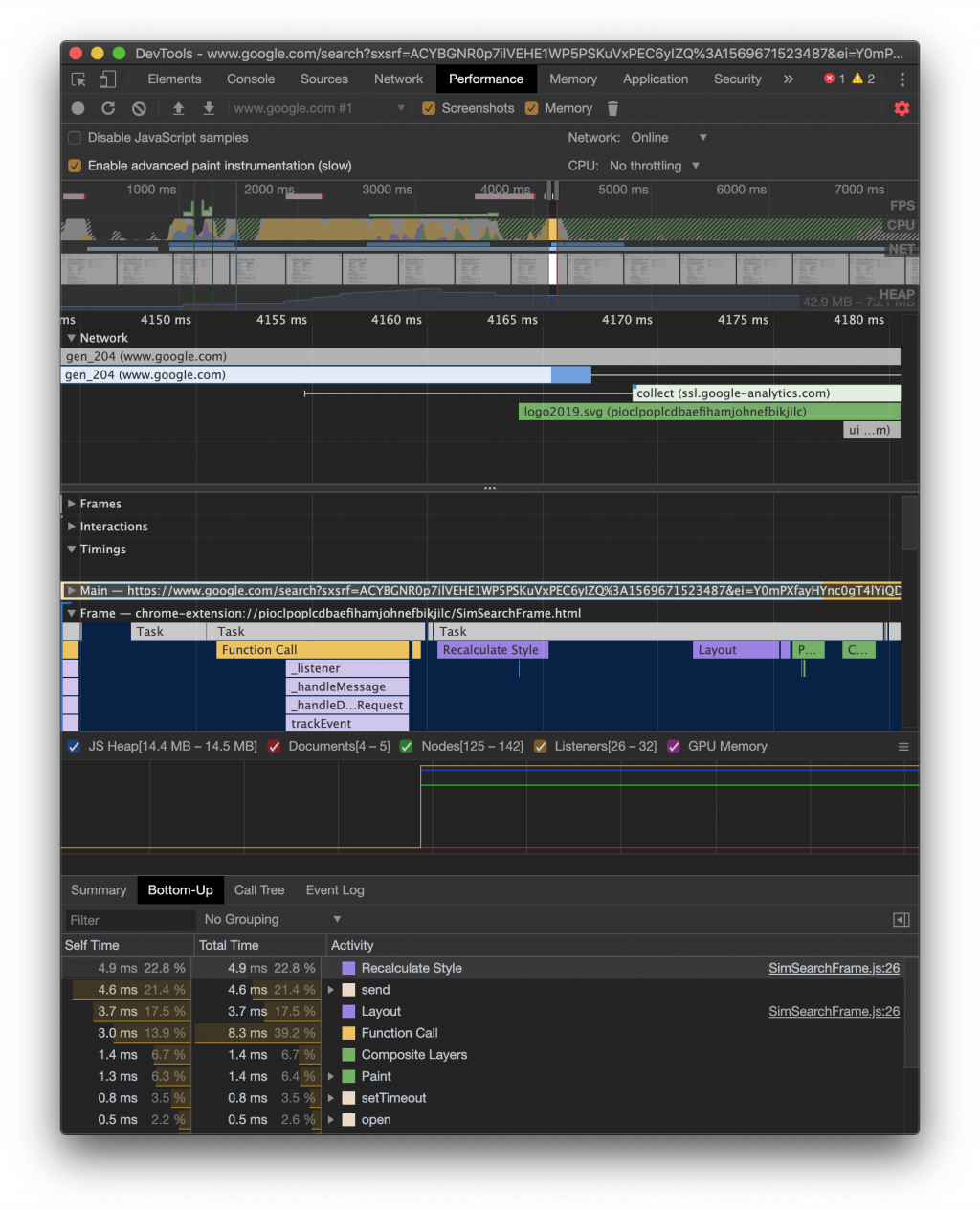This screenshot has width=980, height=1214.
Task: Switch to Call Tree tab
Action: [x=259, y=890]
